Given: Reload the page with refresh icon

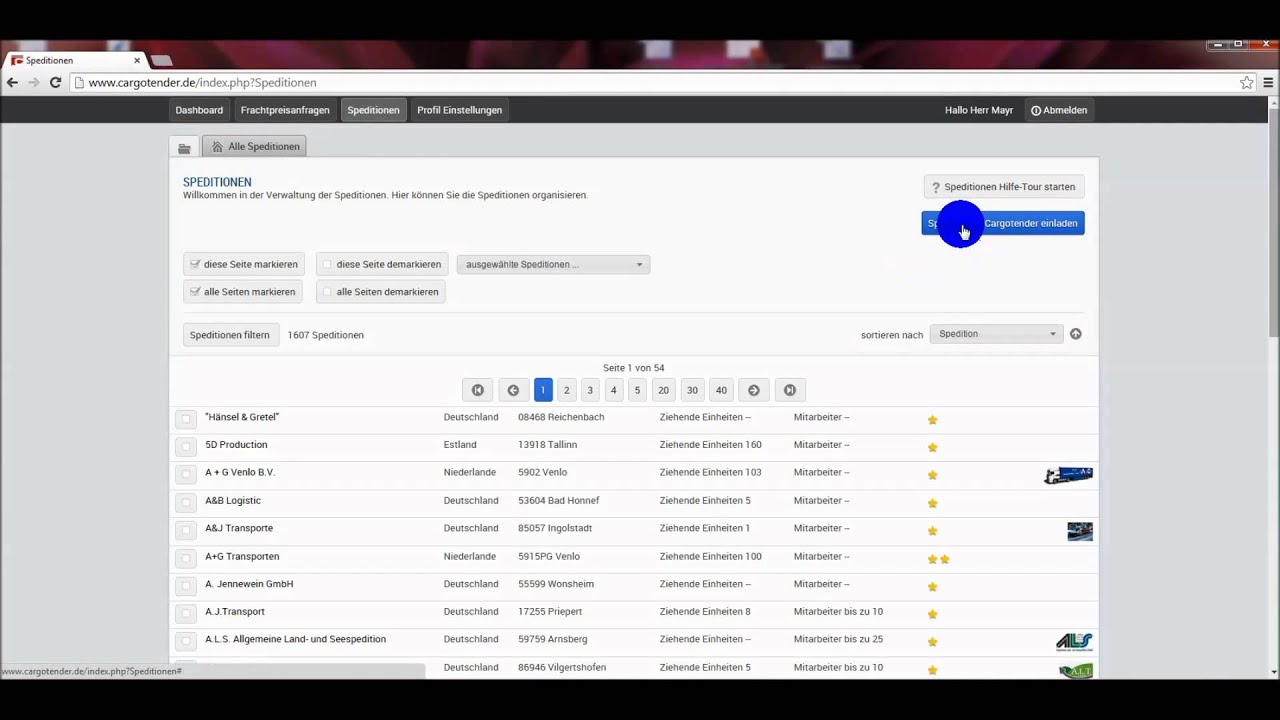Looking at the screenshot, I should [55, 83].
